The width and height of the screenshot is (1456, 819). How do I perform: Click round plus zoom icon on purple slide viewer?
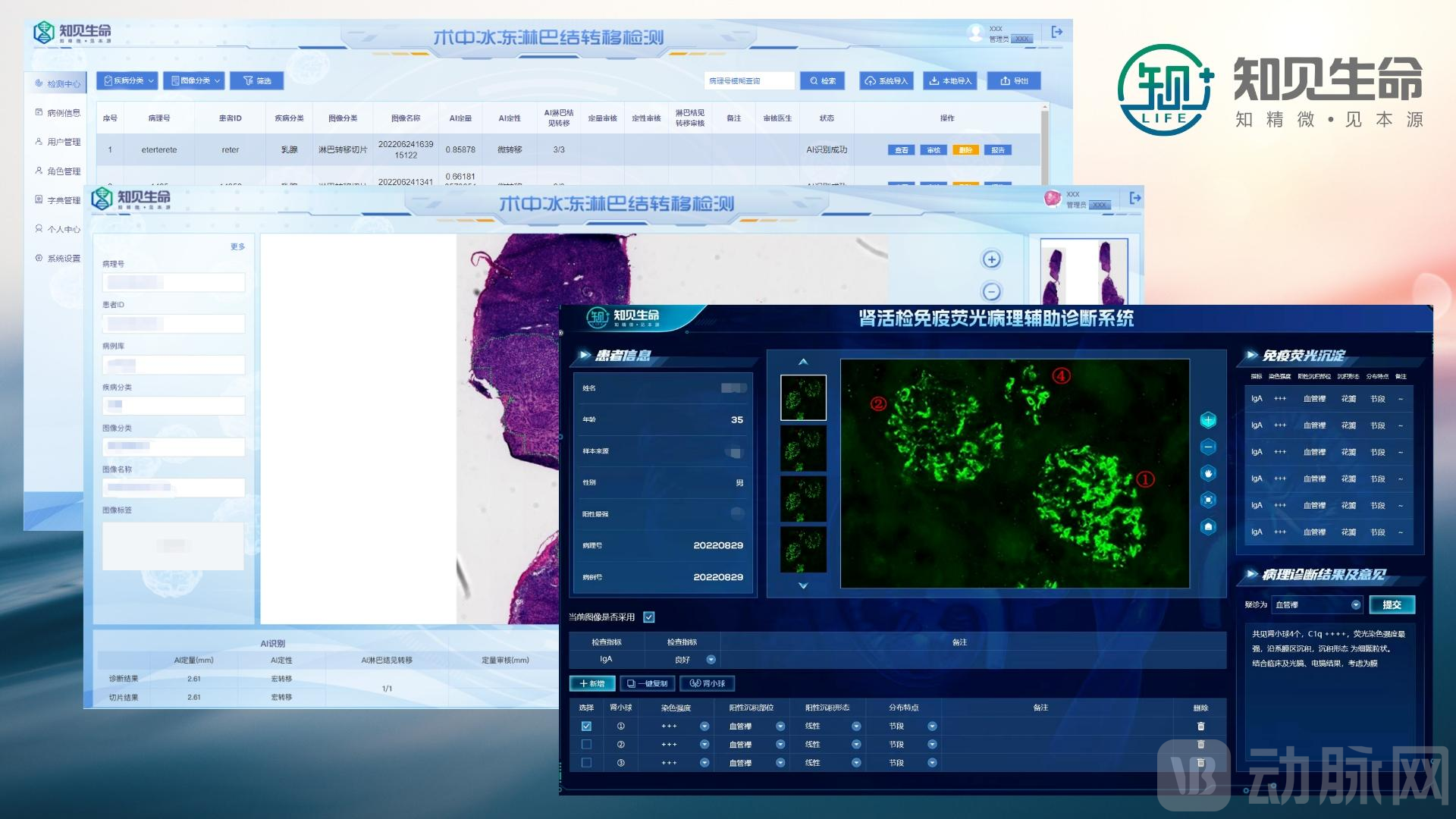tap(991, 259)
